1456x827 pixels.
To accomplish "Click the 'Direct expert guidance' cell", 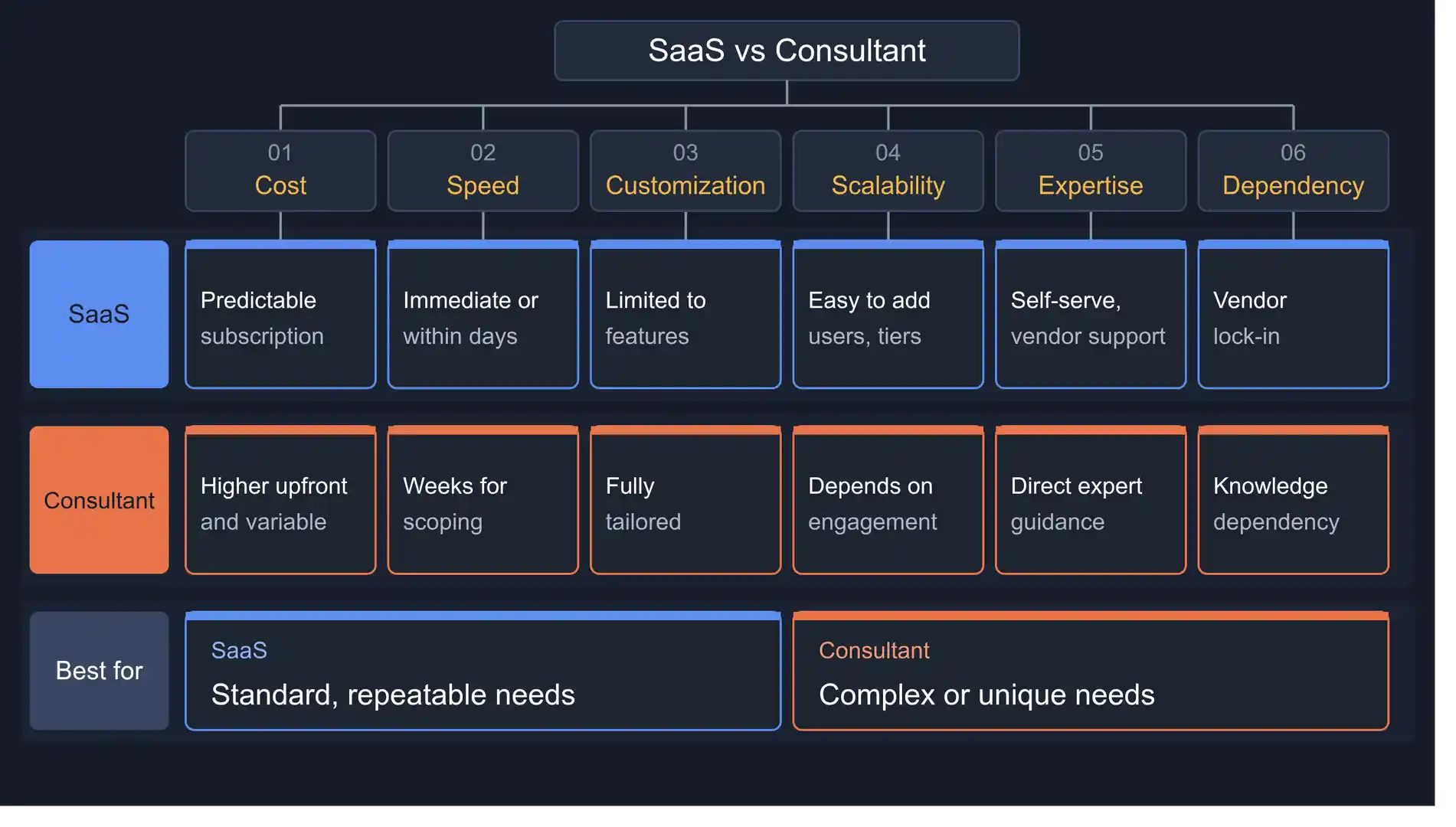I will tap(1091, 500).
